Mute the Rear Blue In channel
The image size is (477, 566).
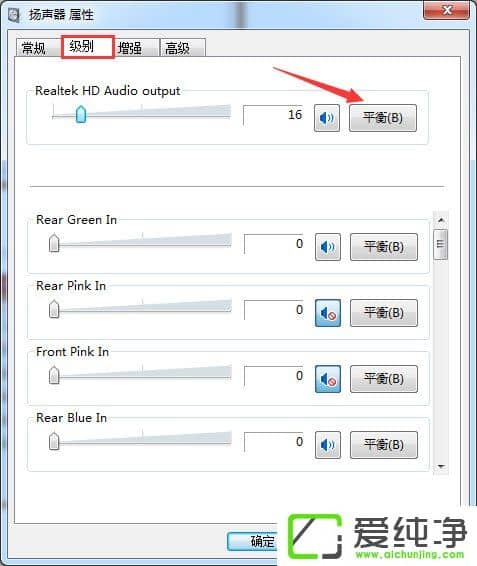point(328,445)
